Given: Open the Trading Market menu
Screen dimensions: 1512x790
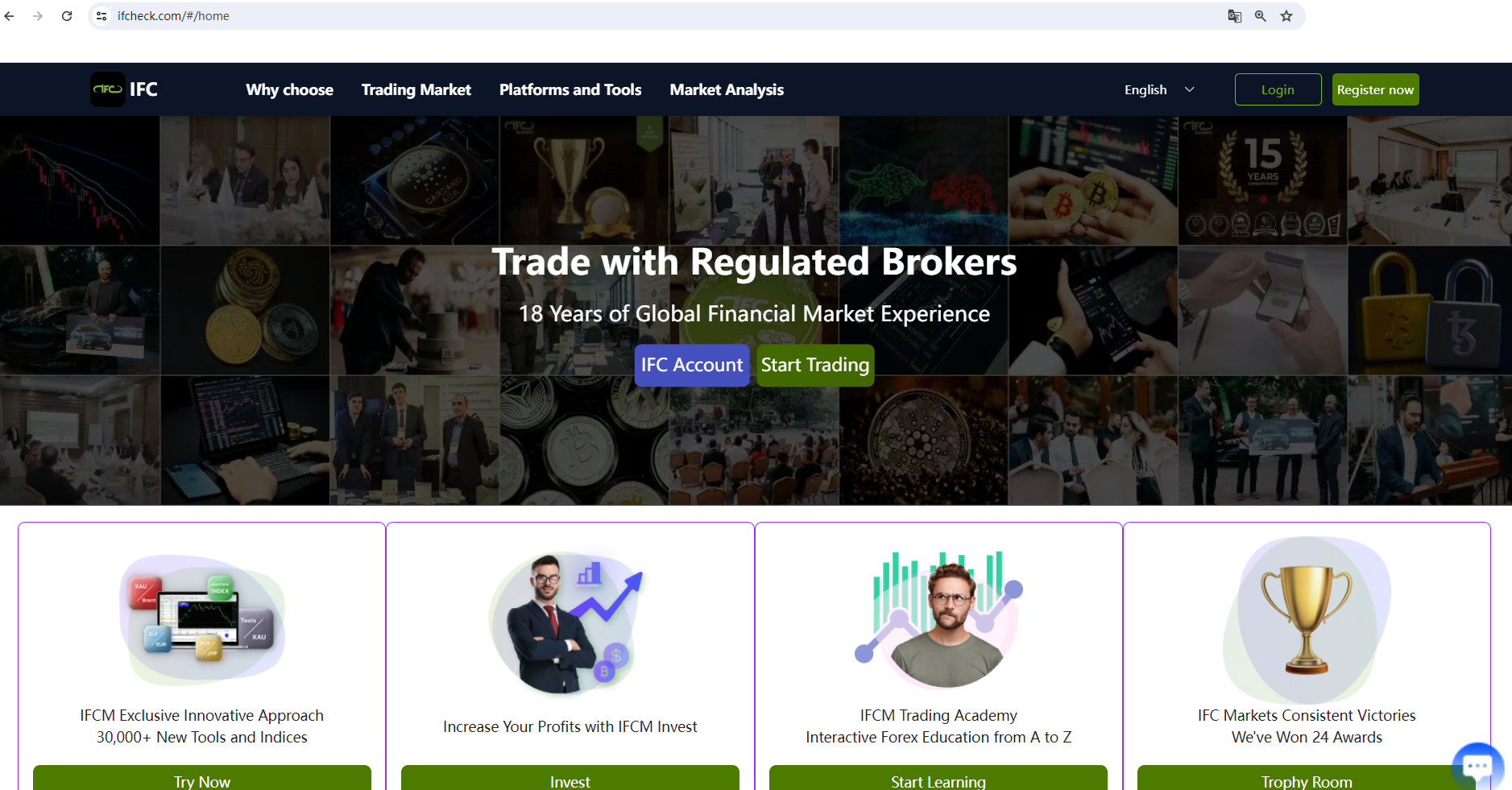Looking at the screenshot, I should point(416,89).
